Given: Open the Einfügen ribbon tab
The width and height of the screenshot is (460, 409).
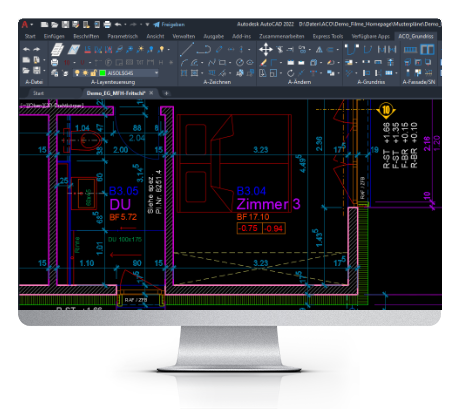Looking at the screenshot, I should [x=54, y=36].
